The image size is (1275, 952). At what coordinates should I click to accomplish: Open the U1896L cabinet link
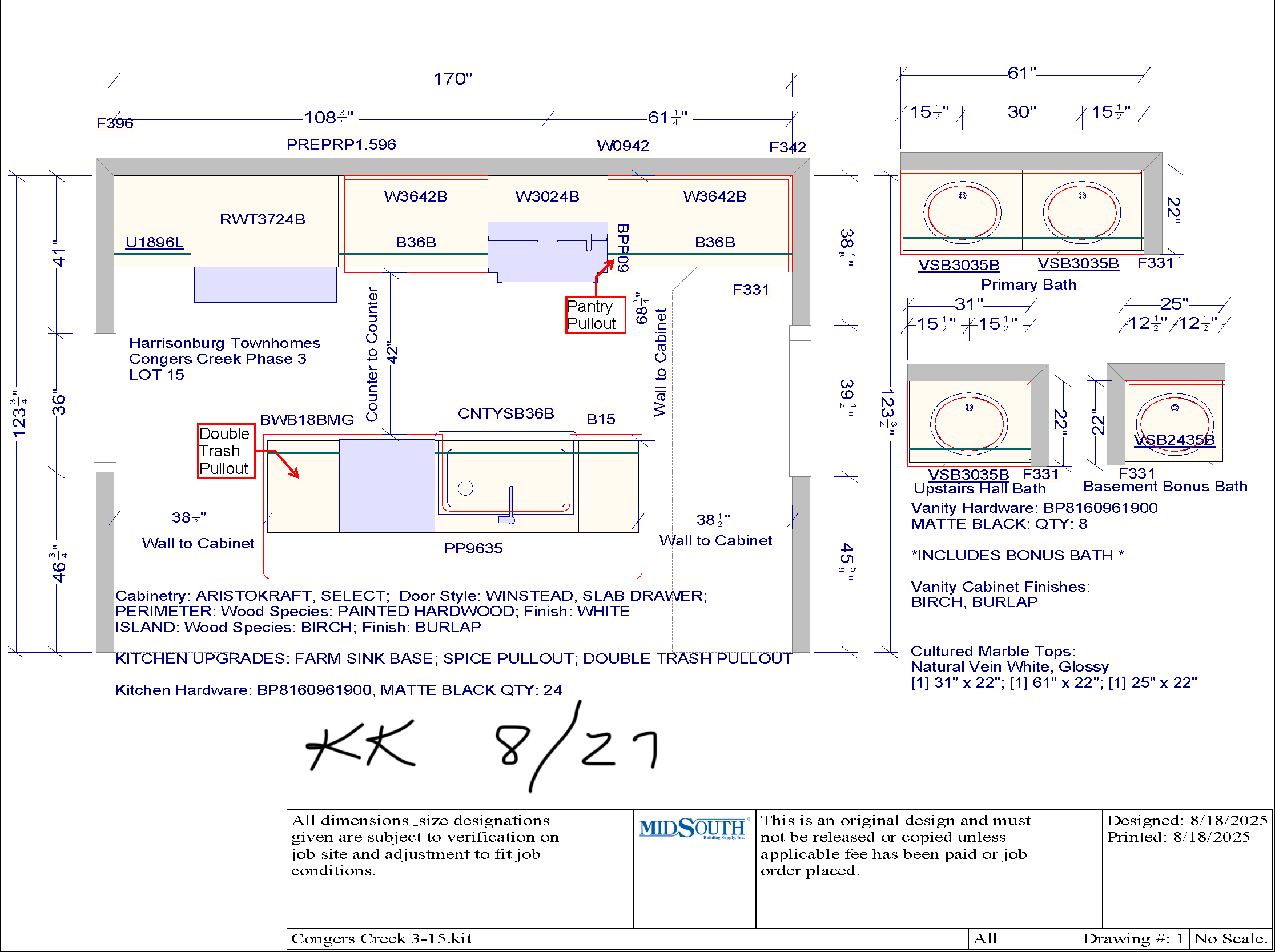[x=154, y=242]
